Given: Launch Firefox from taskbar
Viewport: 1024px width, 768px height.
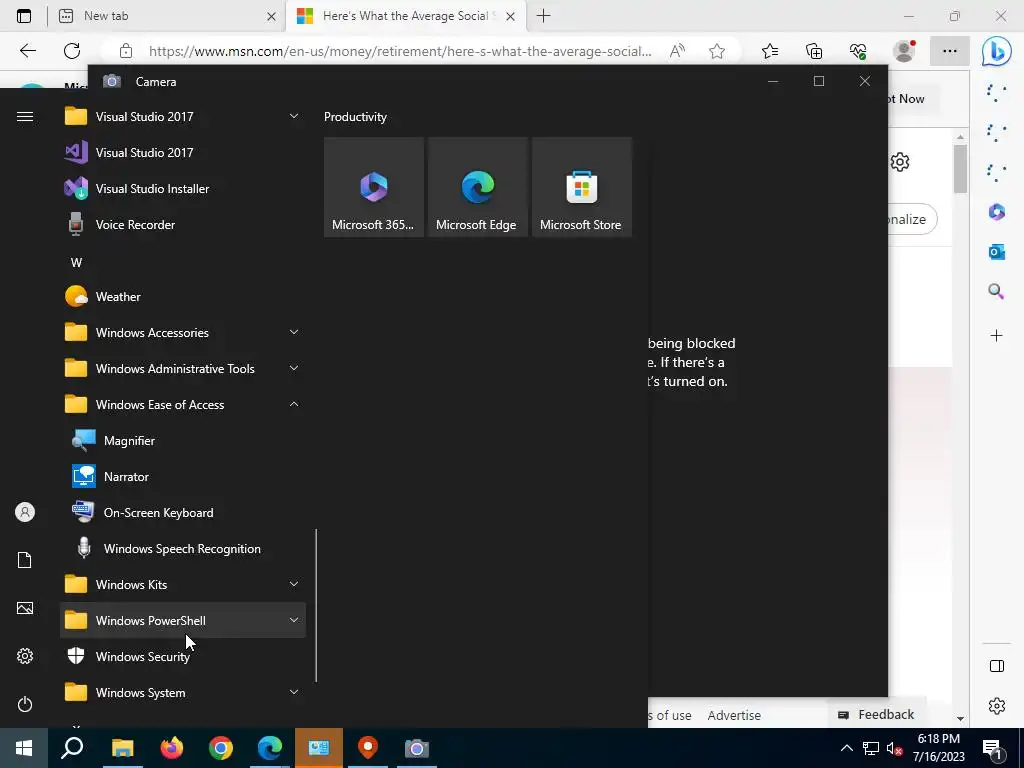Looking at the screenshot, I should [x=172, y=748].
